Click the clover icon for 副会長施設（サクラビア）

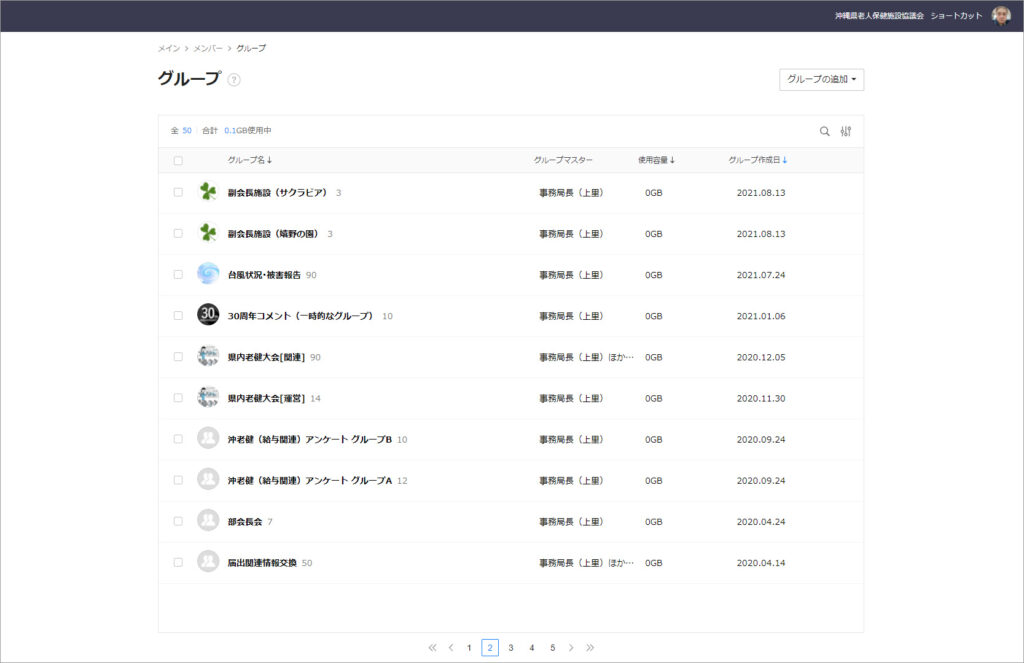(x=208, y=192)
